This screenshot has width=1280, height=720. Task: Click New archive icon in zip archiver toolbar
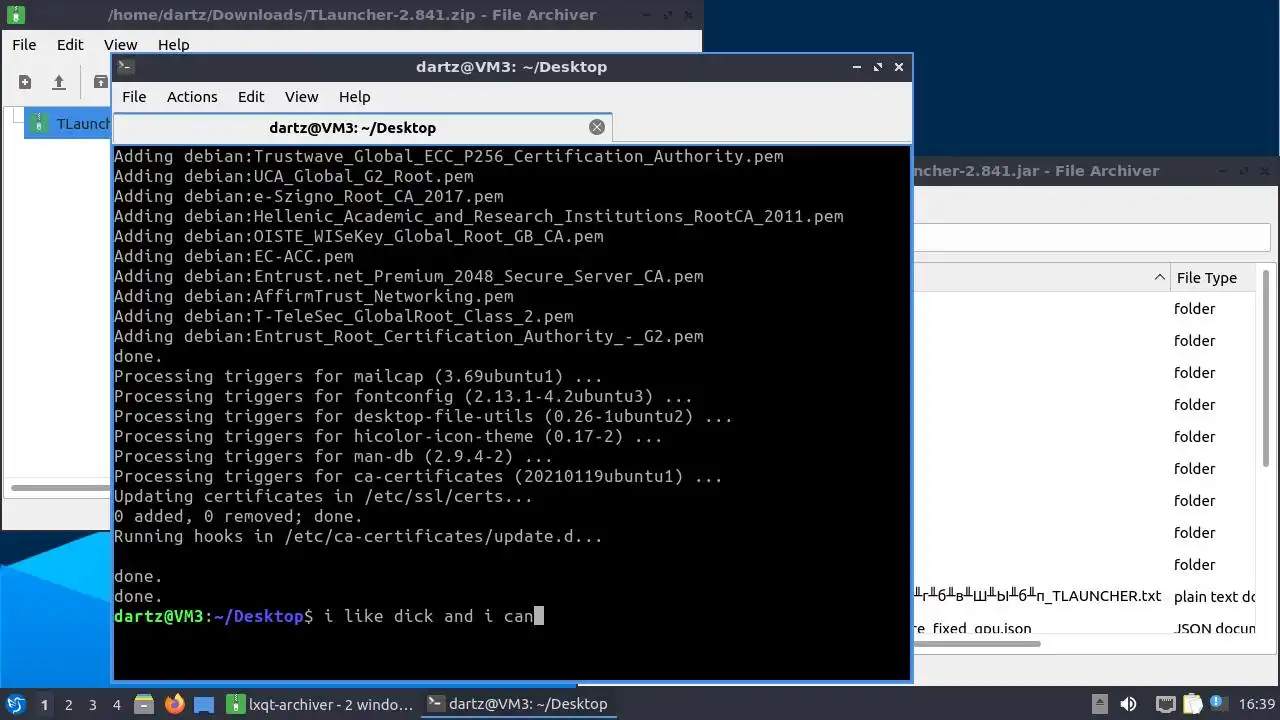[25, 82]
